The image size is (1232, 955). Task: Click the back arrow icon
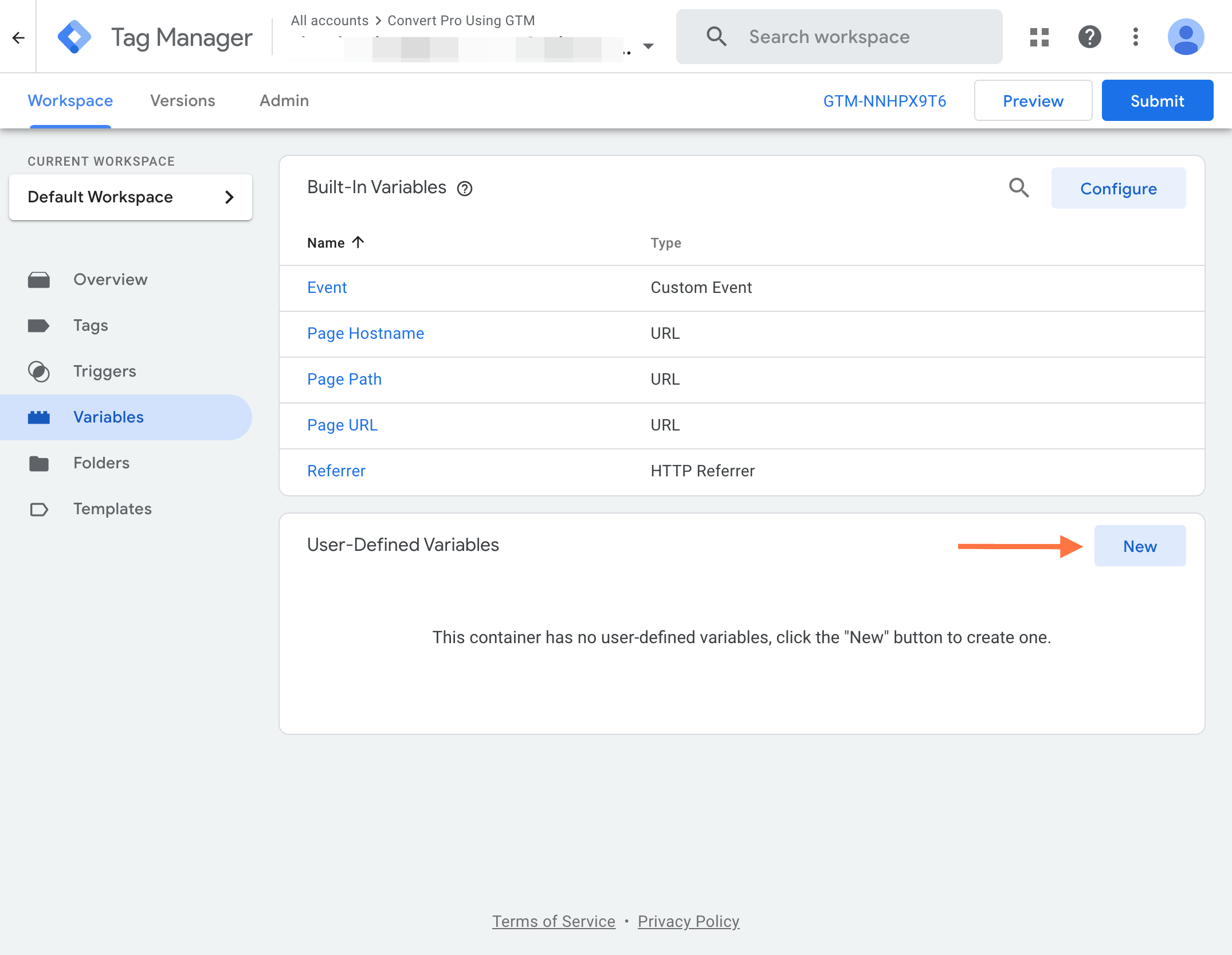[18, 38]
